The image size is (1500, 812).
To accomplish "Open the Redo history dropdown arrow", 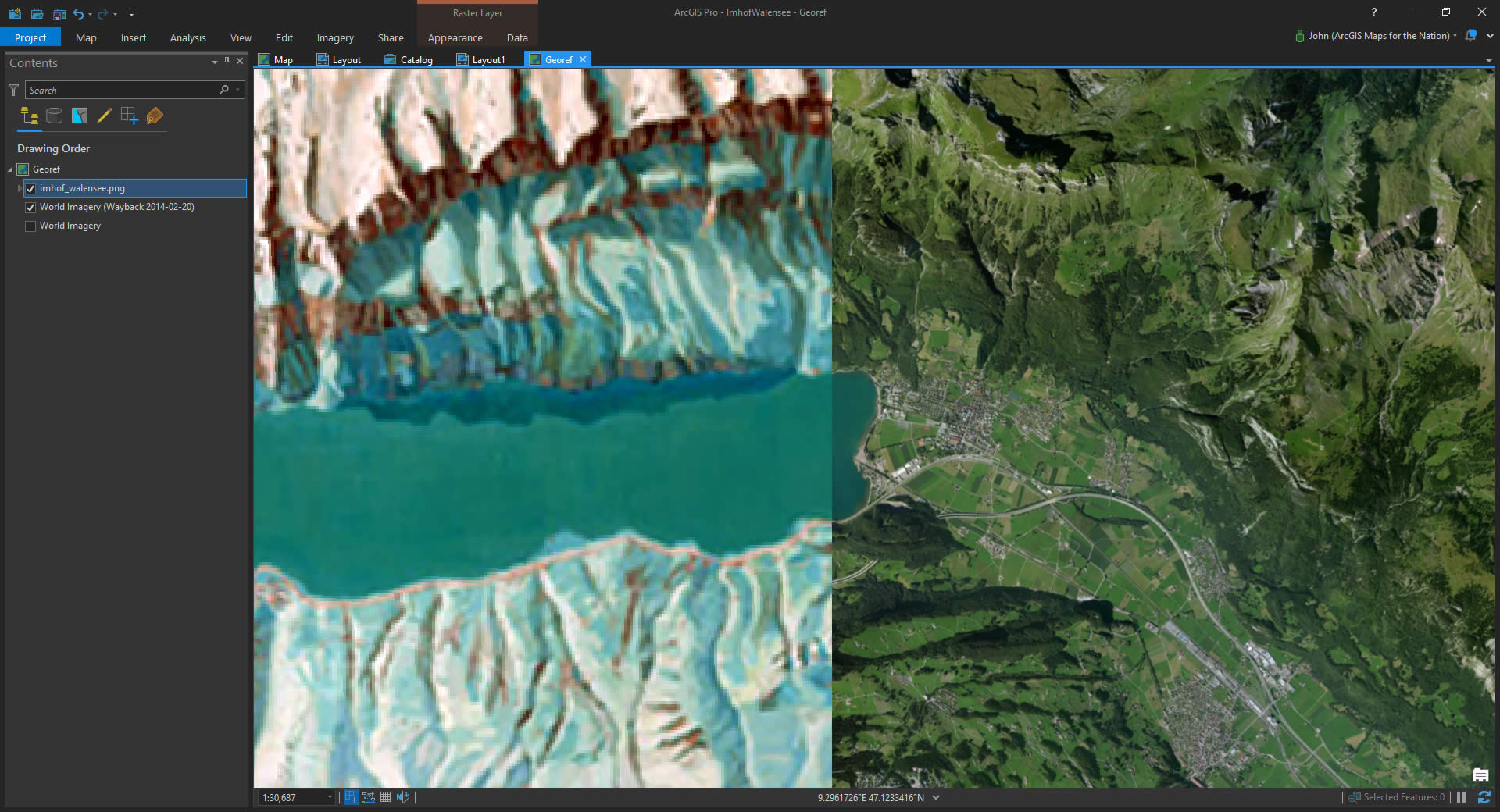I will [115, 14].
